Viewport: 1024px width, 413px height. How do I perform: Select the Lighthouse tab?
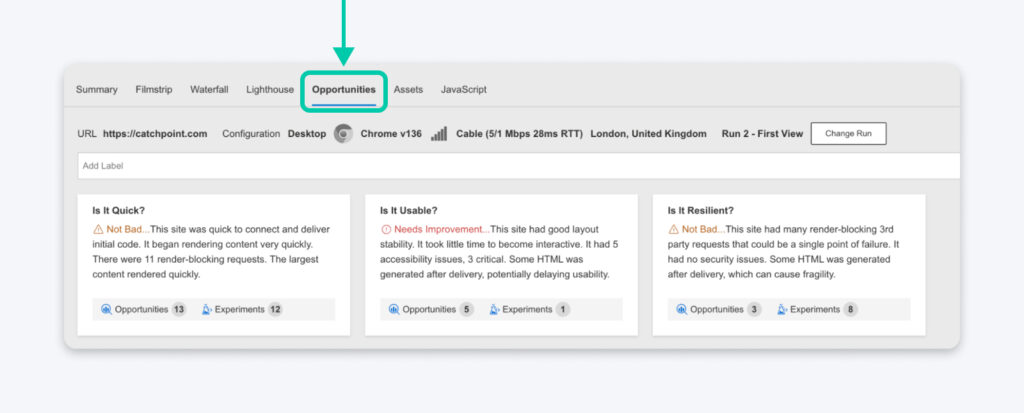[270, 89]
